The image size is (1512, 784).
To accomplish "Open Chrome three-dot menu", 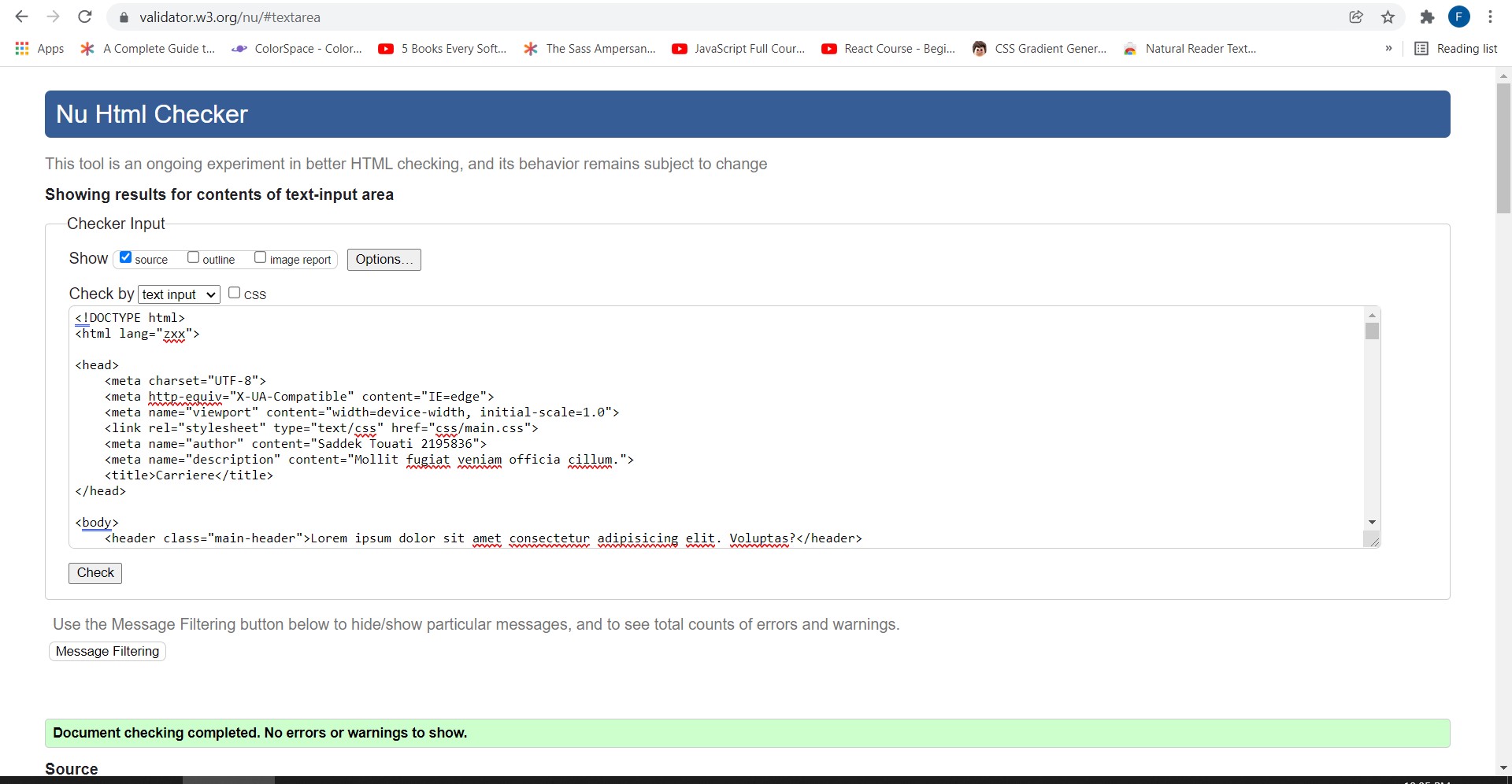I will (1490, 17).
